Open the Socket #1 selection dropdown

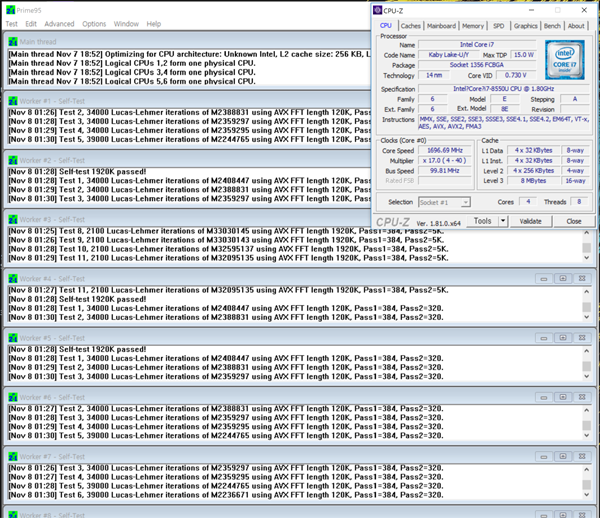pyautogui.click(x=465, y=202)
